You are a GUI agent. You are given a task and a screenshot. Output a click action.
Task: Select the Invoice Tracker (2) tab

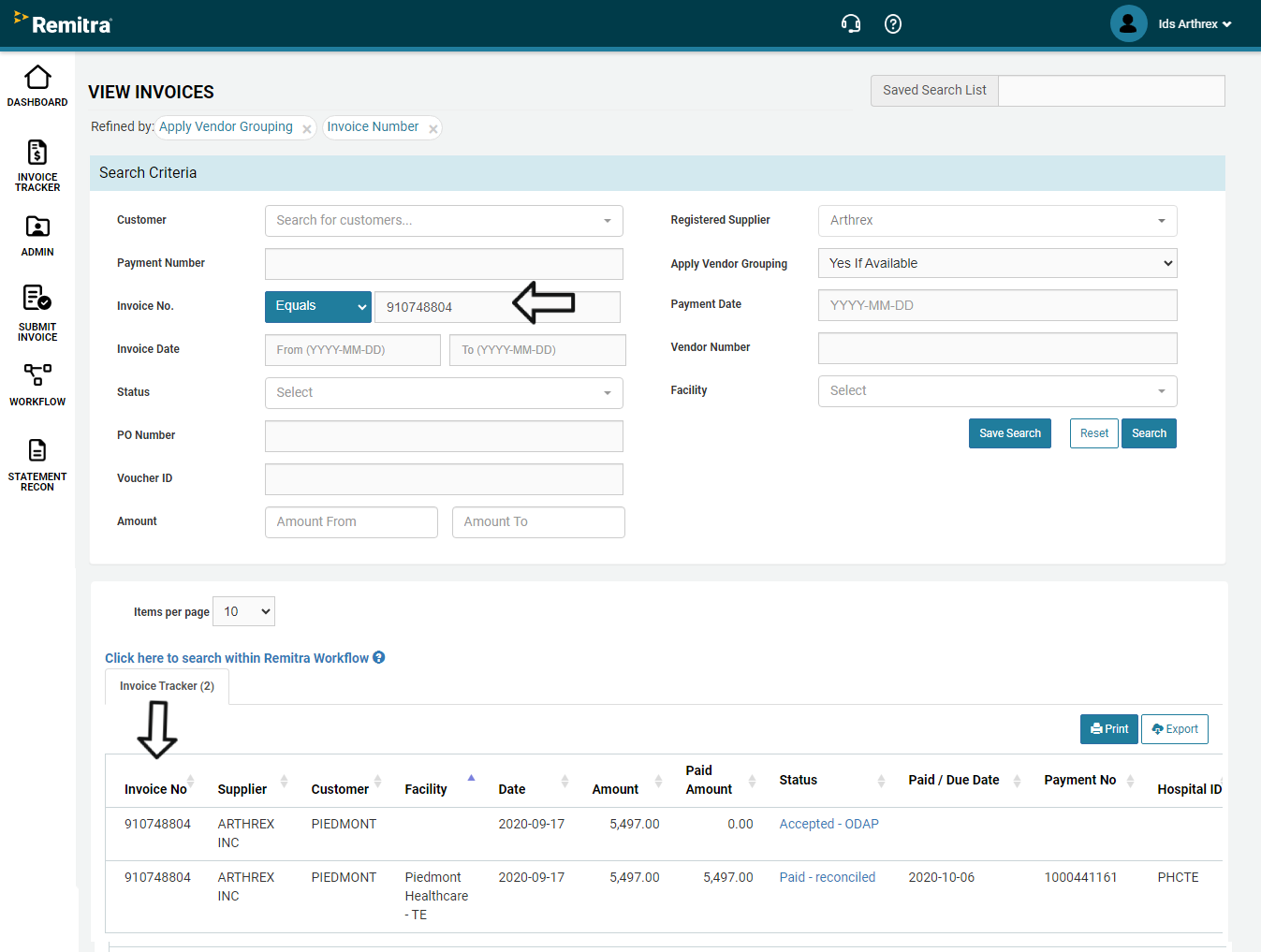click(x=167, y=686)
